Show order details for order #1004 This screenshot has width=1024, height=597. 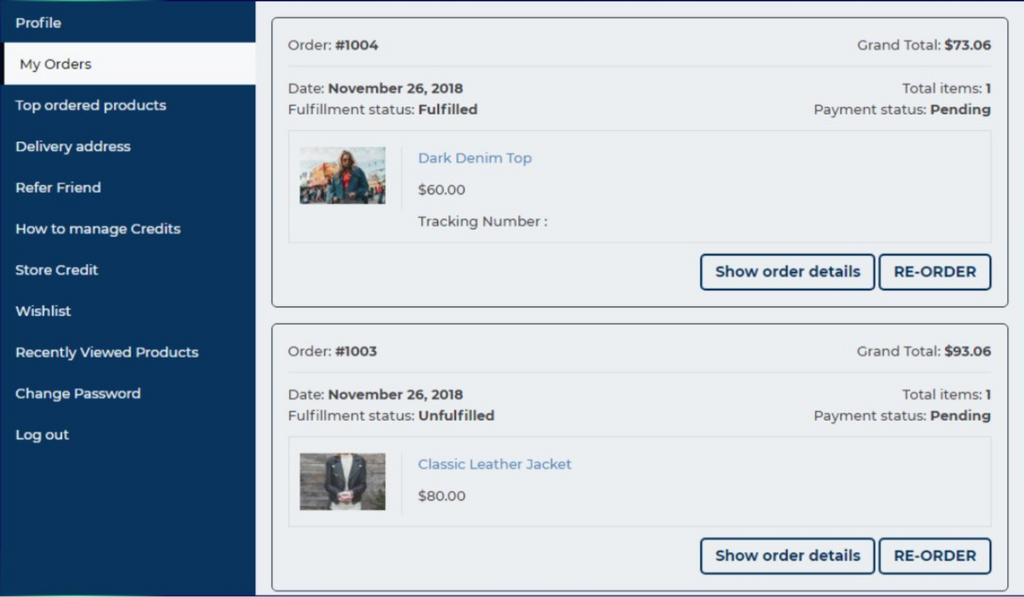788,272
